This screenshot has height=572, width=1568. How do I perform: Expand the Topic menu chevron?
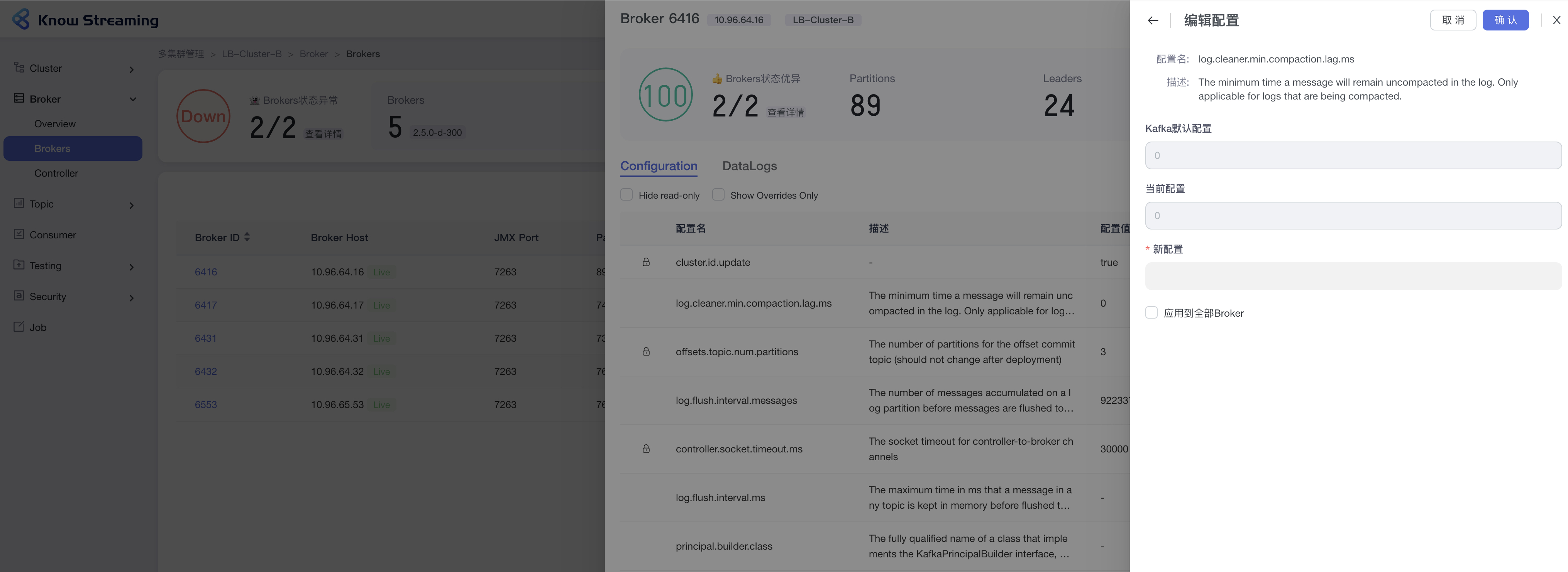[x=132, y=205]
